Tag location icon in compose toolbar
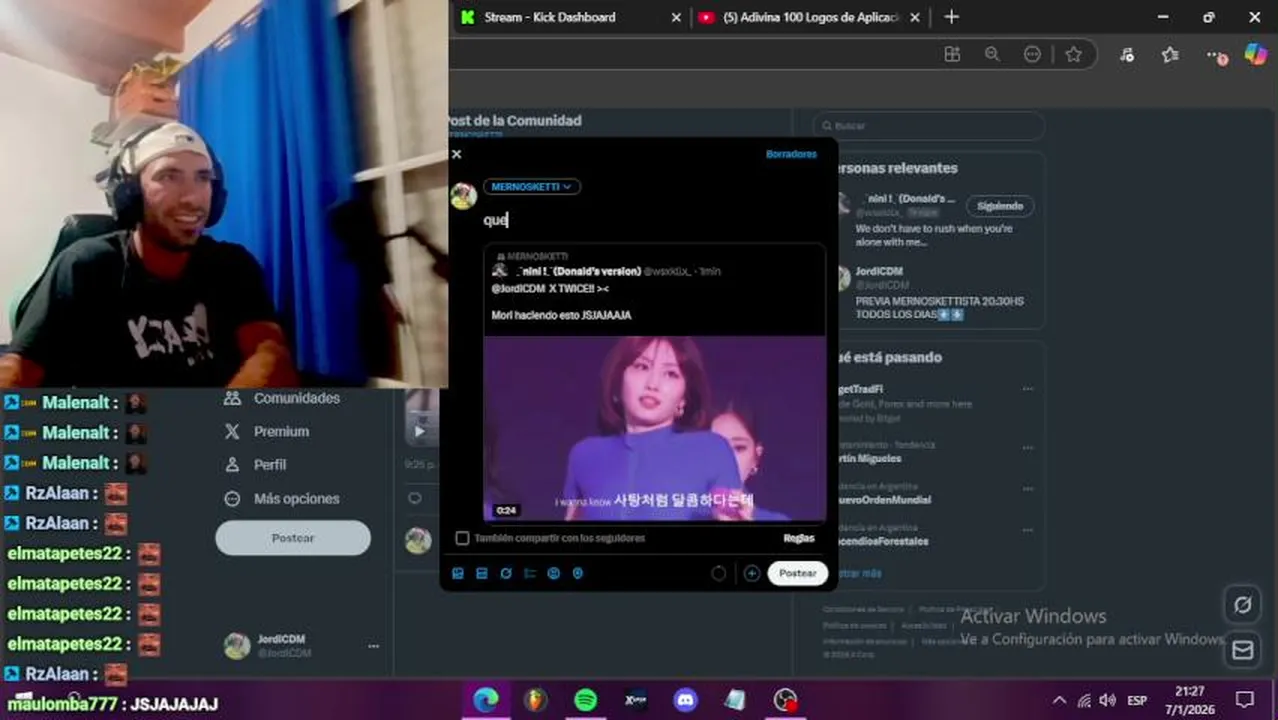 point(578,574)
